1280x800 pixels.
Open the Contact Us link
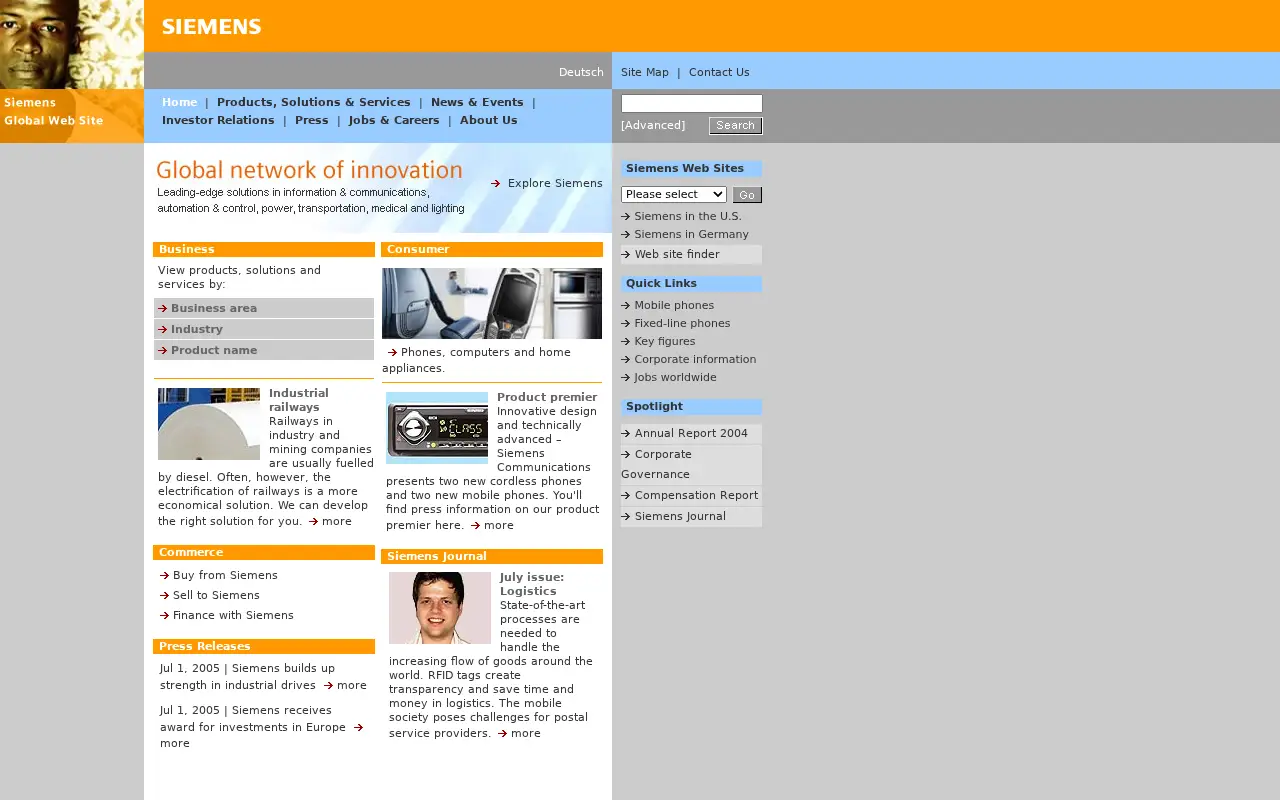(719, 72)
